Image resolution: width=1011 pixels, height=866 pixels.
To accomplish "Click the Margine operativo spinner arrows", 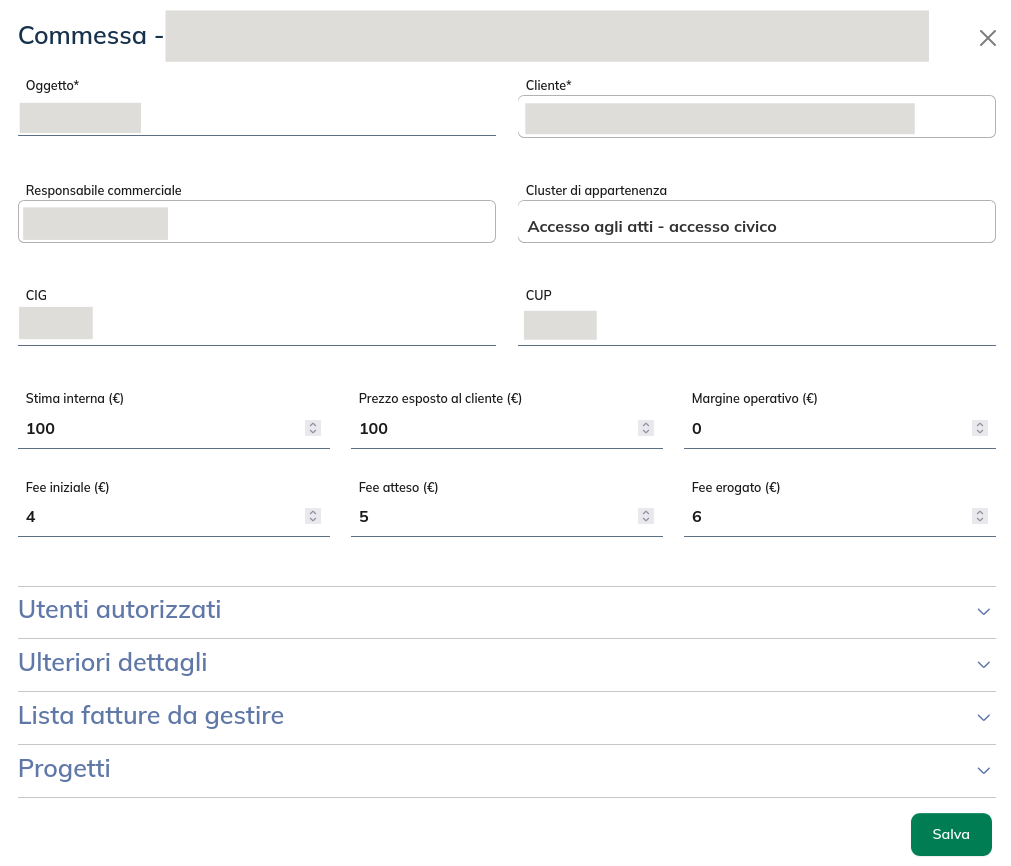I will pos(979,428).
